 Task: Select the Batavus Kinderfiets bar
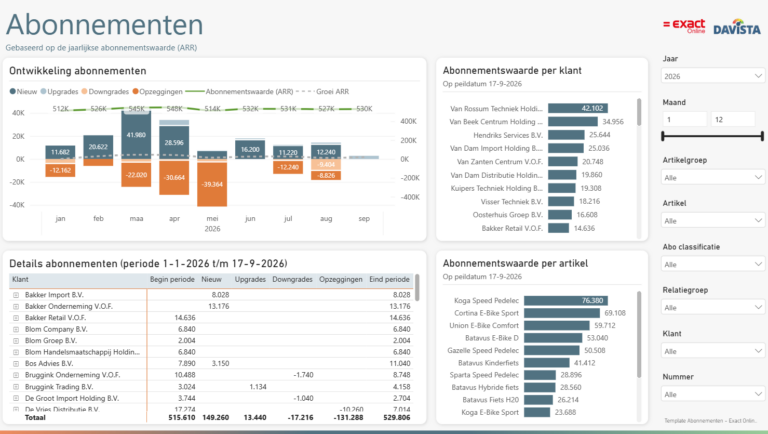pyautogui.click(x=547, y=362)
